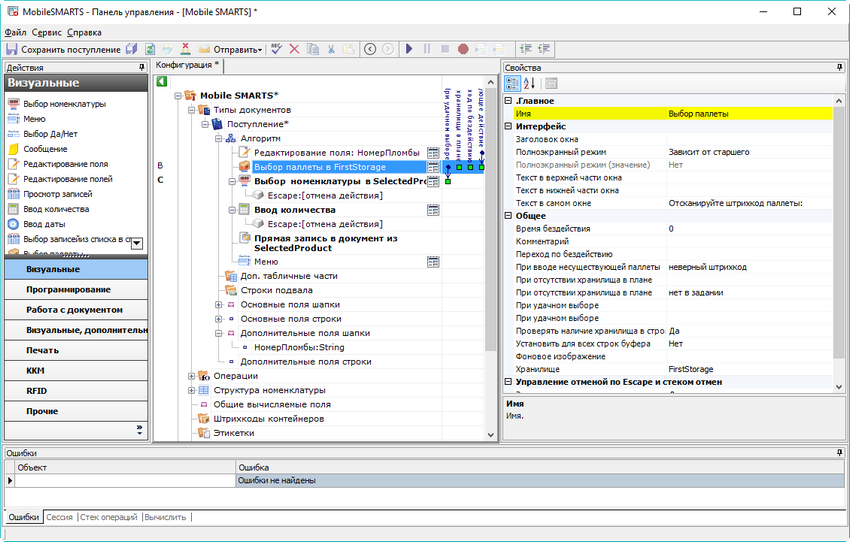Expand the Основные поля шапки node
The width and height of the screenshot is (850, 542).
pyautogui.click(x=218, y=305)
